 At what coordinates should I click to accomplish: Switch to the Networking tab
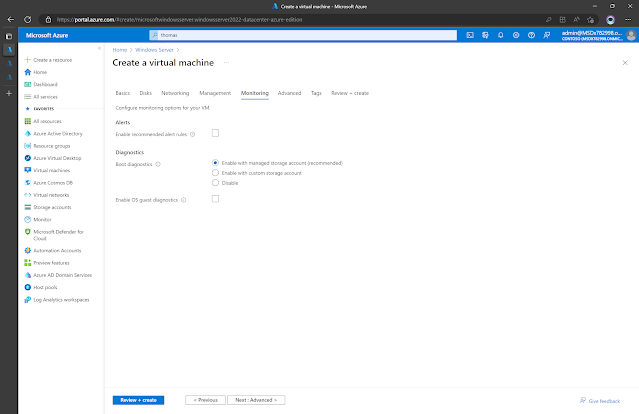click(x=175, y=93)
